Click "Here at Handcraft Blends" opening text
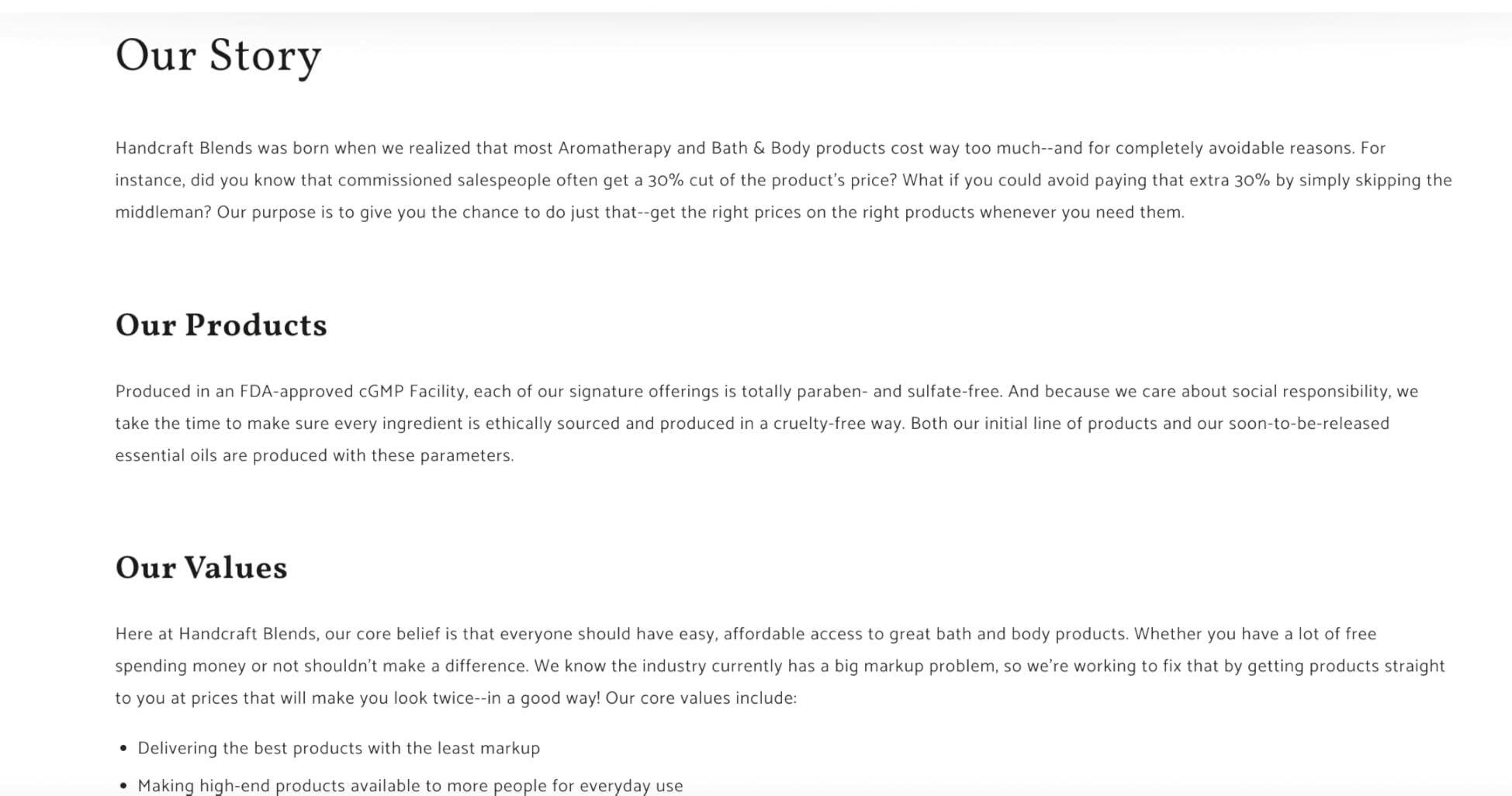Image resolution: width=1512 pixels, height=796 pixels. click(x=216, y=635)
